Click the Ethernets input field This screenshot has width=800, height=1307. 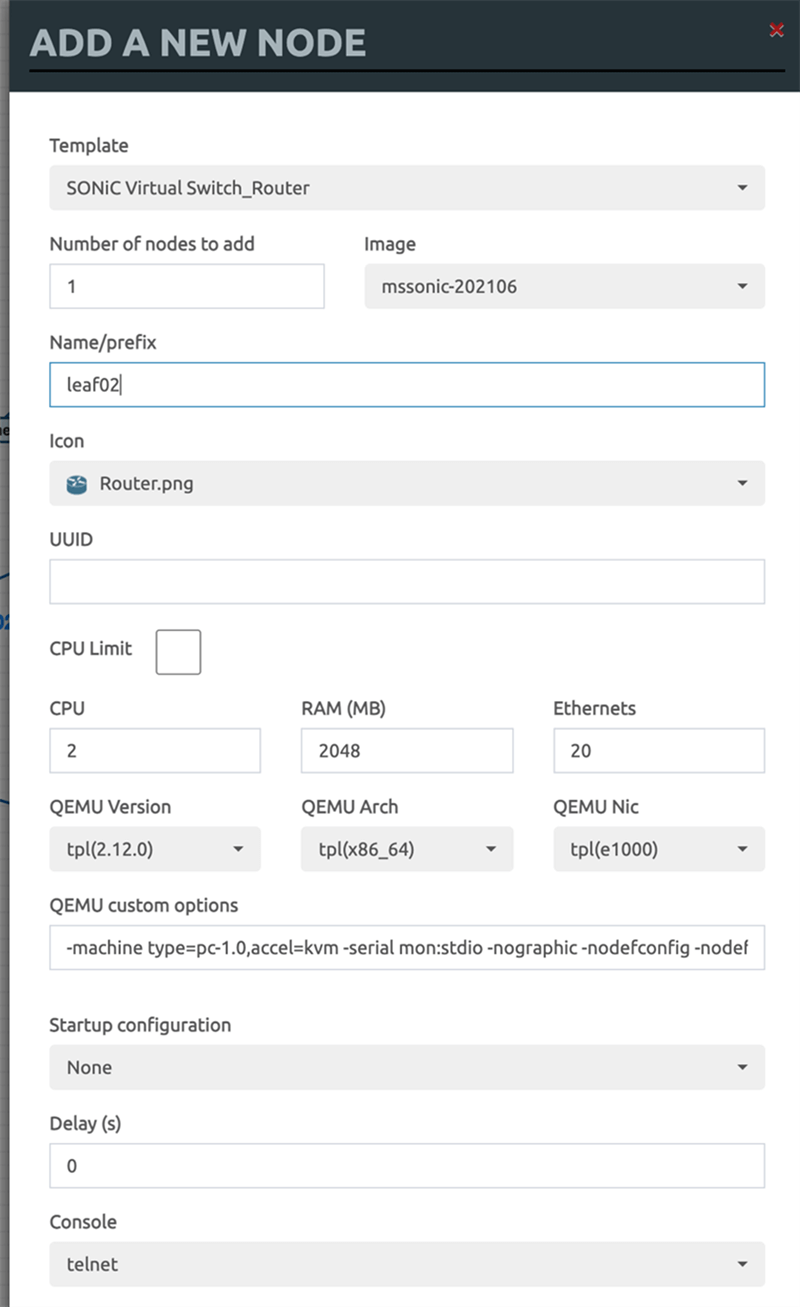658,751
